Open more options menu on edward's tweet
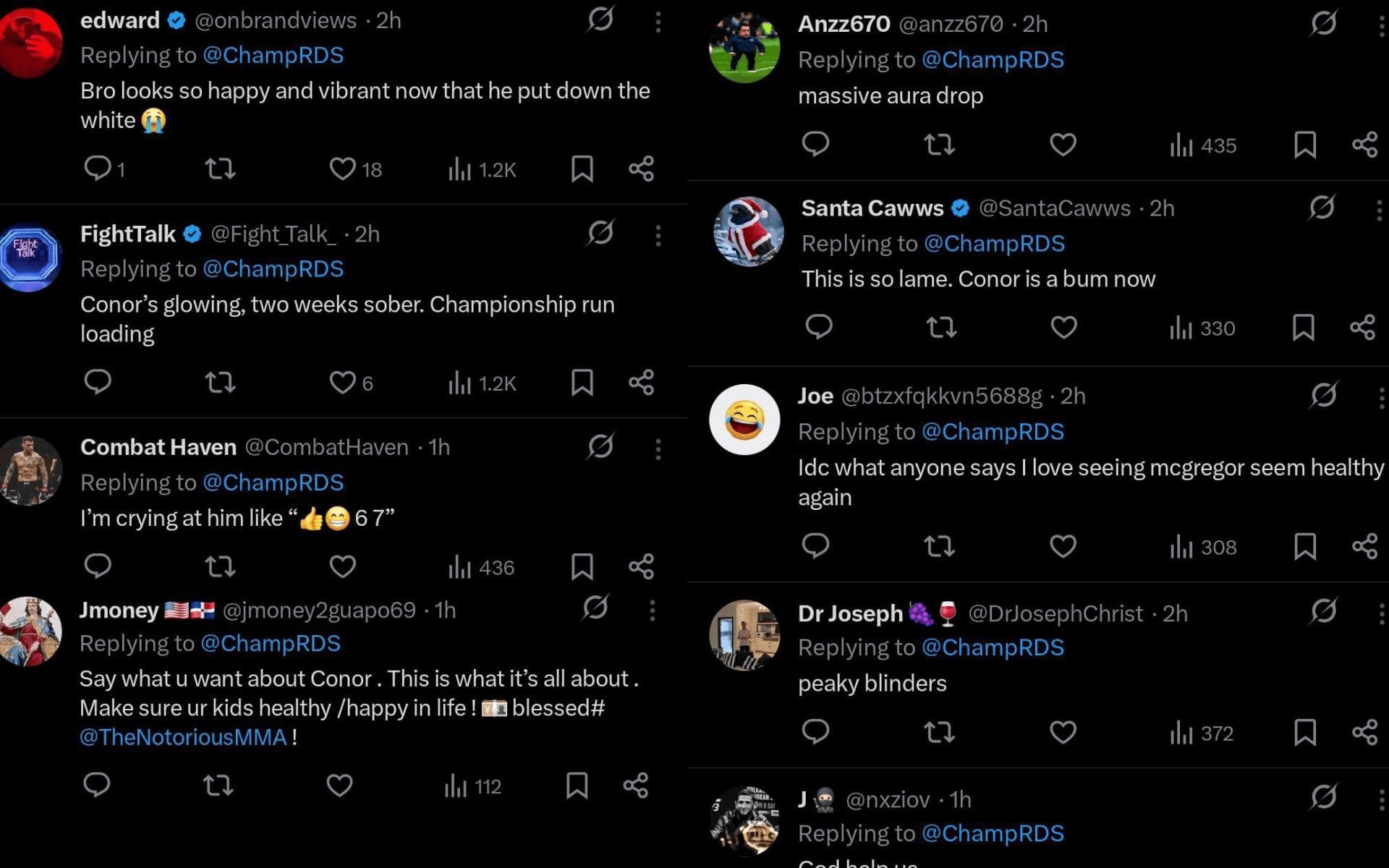Viewport: 1389px width, 868px height. pos(658,22)
